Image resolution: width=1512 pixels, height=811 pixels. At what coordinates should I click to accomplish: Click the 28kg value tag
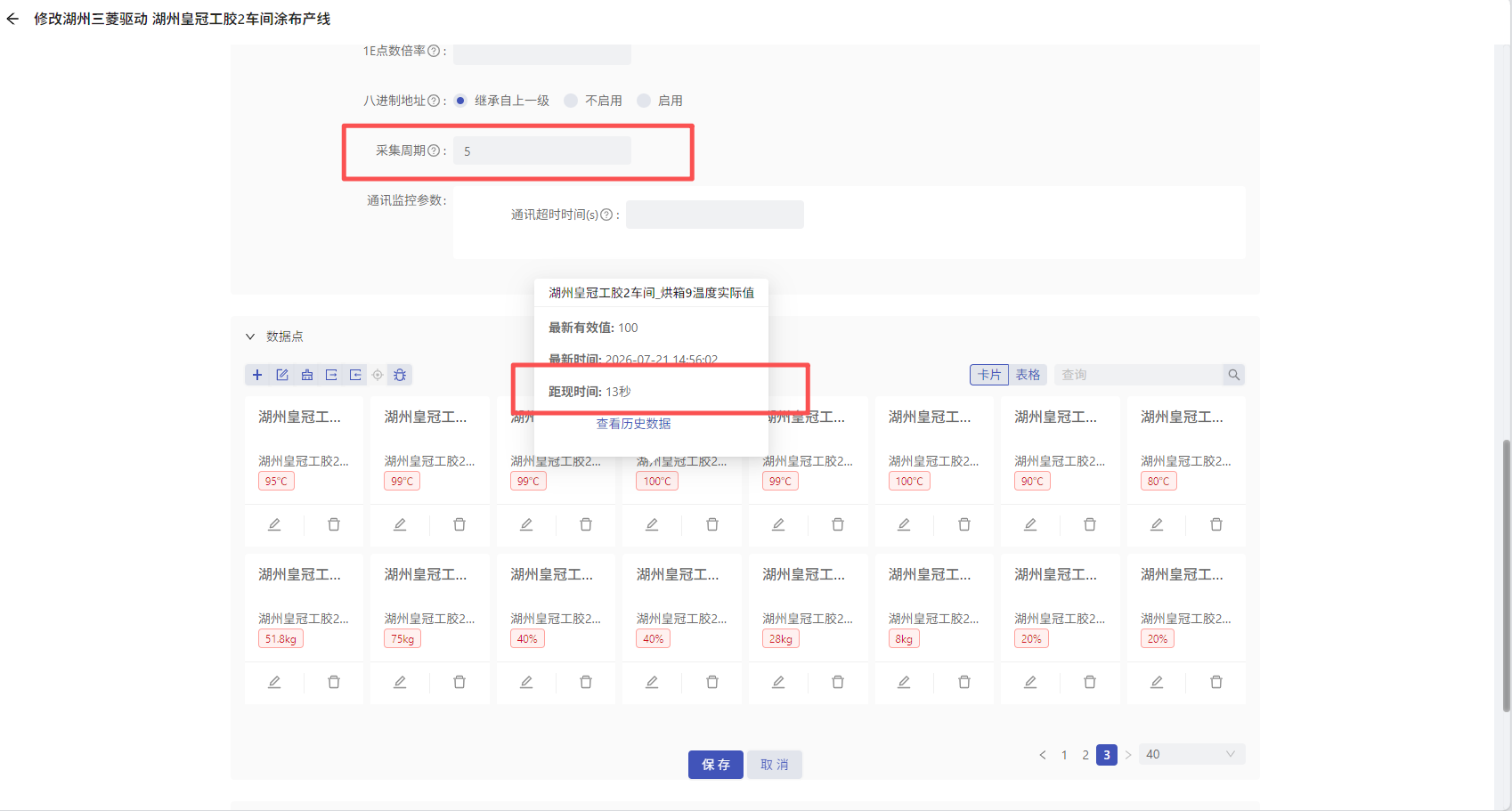point(781,639)
